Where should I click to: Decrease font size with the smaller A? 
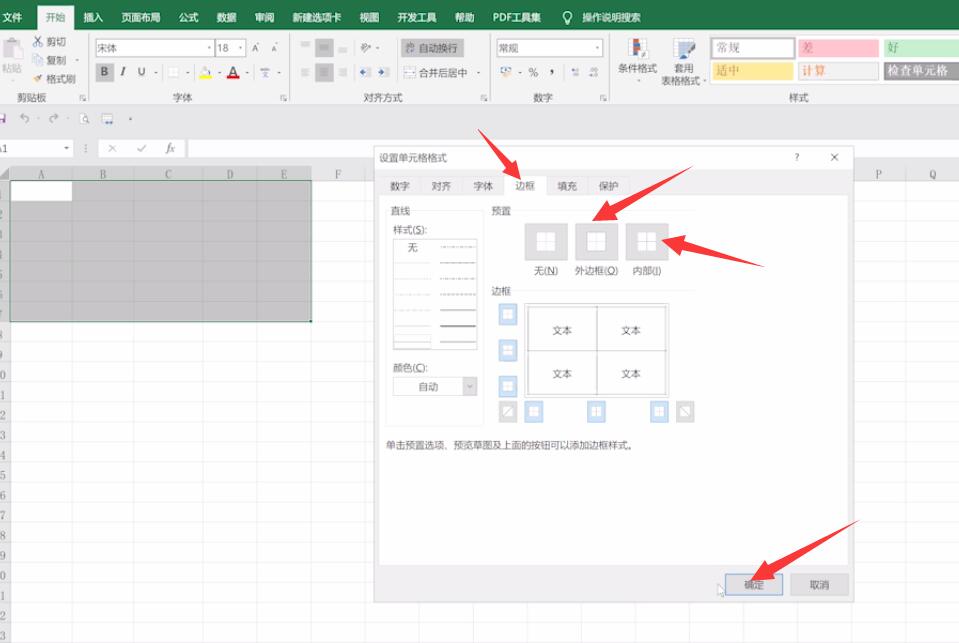[275, 48]
